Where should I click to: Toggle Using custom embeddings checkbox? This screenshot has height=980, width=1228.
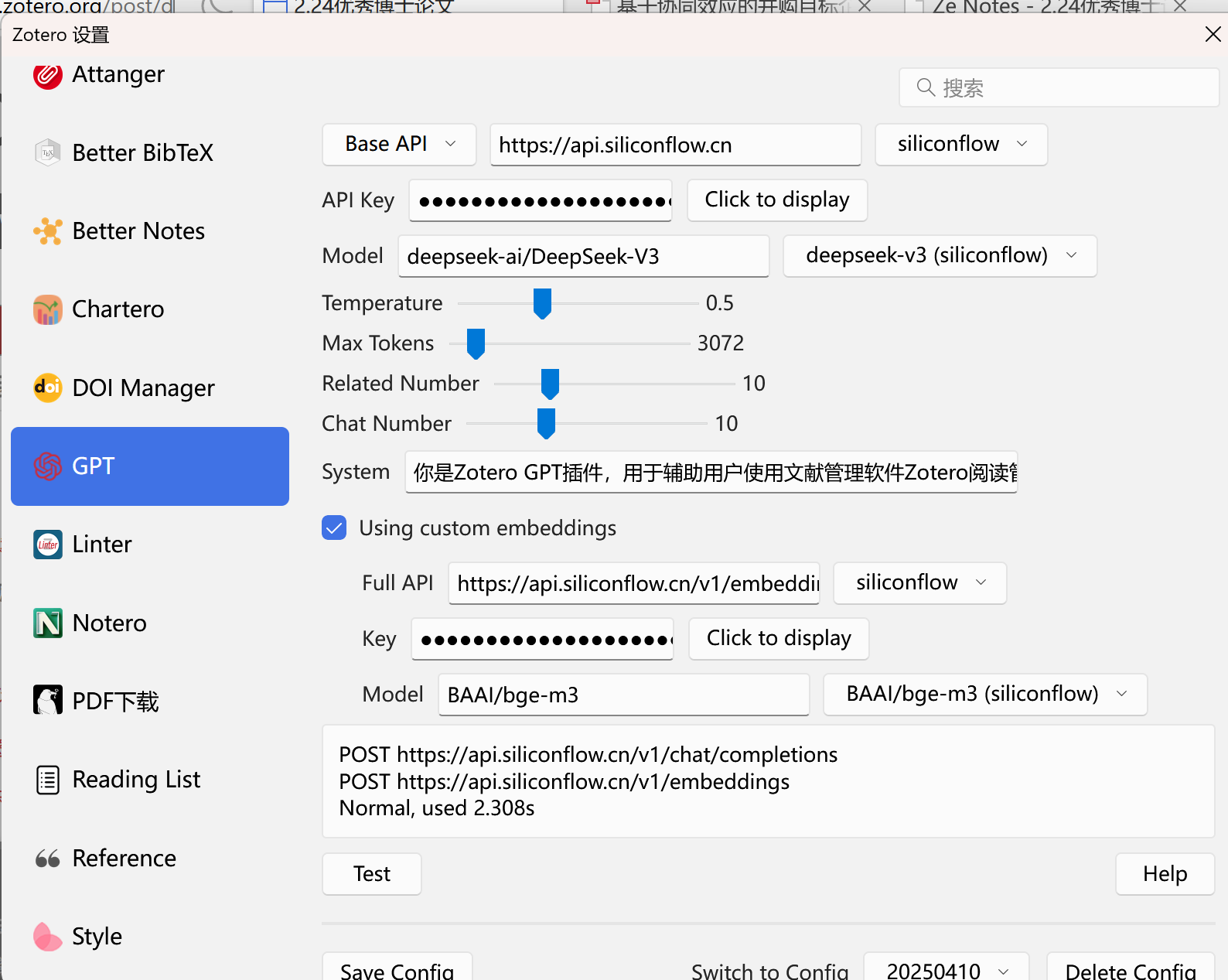pyautogui.click(x=334, y=528)
